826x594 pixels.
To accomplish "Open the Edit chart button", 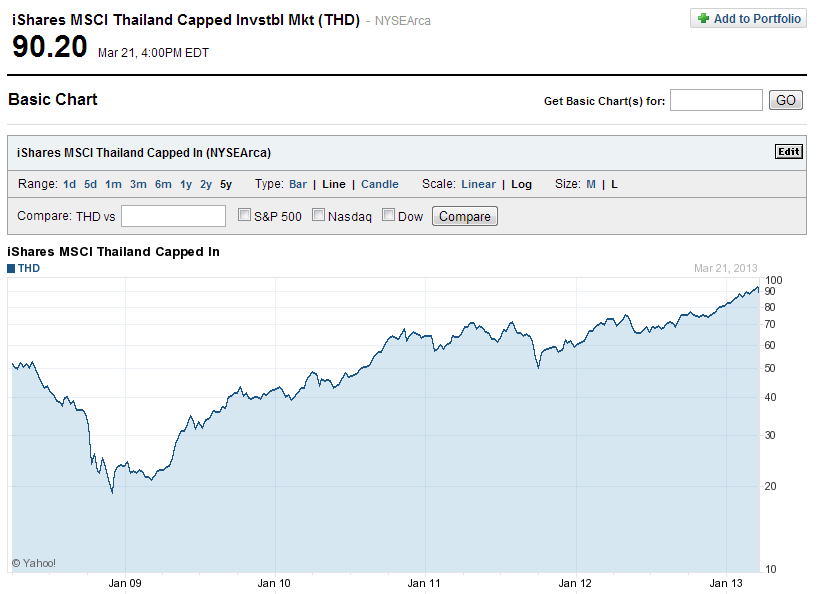I will point(789,152).
